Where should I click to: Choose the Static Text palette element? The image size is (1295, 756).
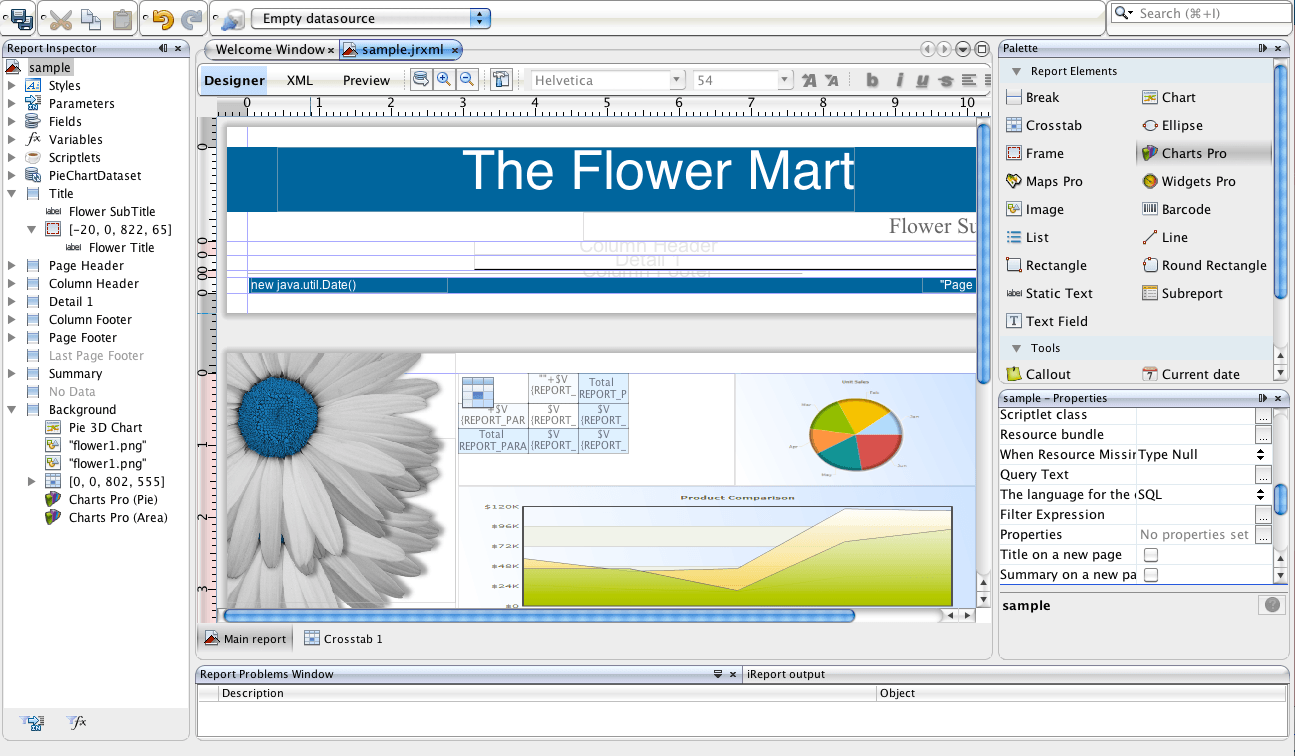point(1058,293)
